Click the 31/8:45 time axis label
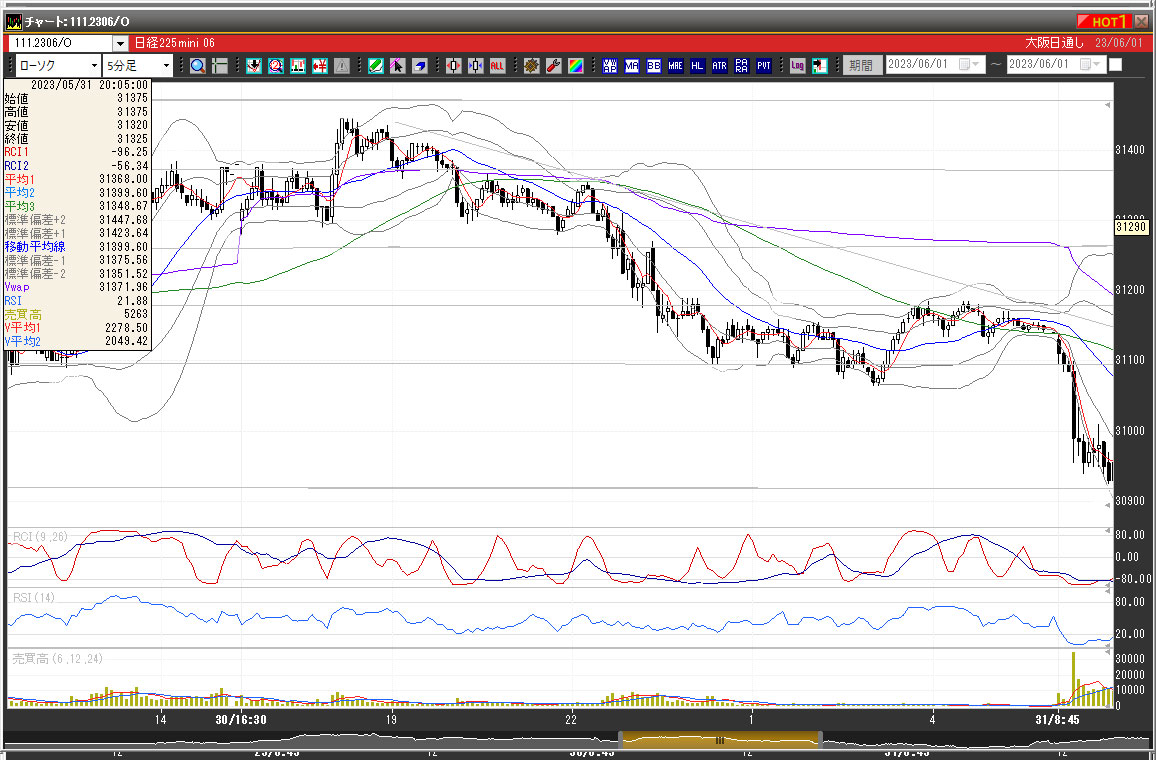The width and height of the screenshot is (1156, 760). coord(1057,719)
